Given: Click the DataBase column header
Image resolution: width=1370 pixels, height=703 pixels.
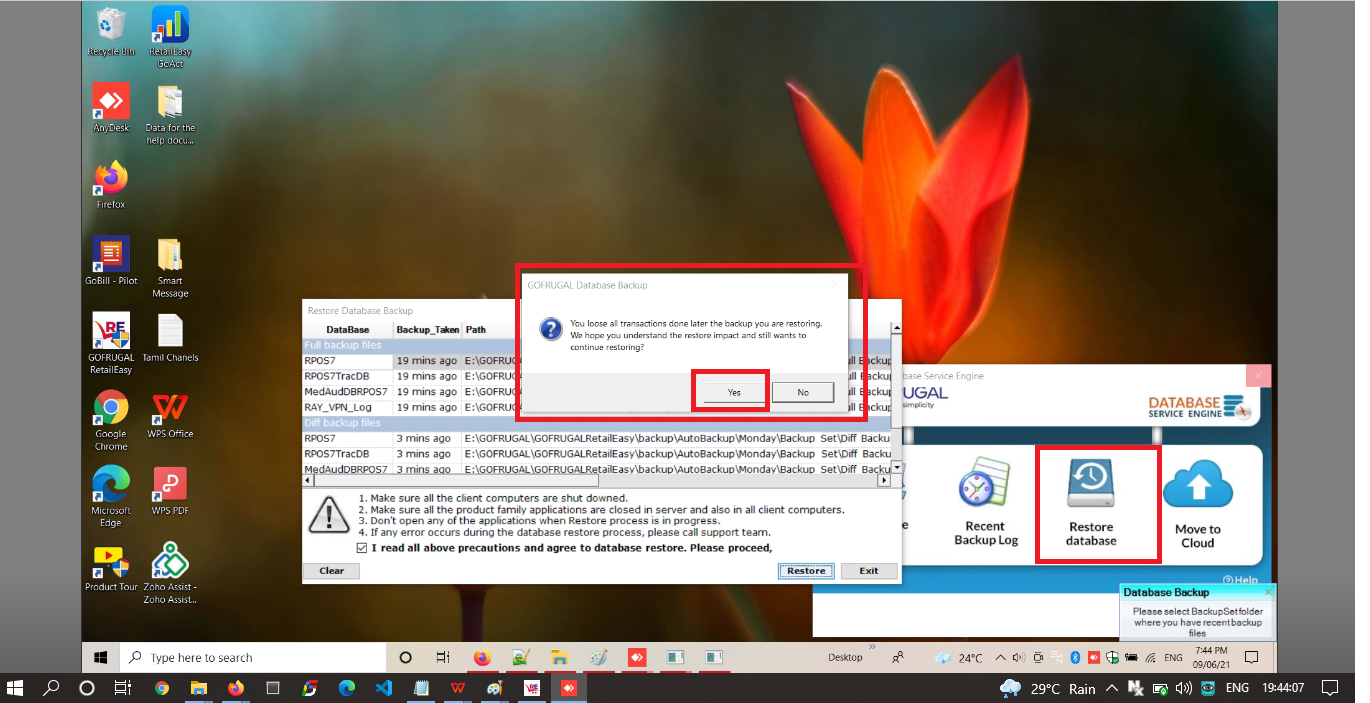Looking at the screenshot, I should click(x=347, y=329).
